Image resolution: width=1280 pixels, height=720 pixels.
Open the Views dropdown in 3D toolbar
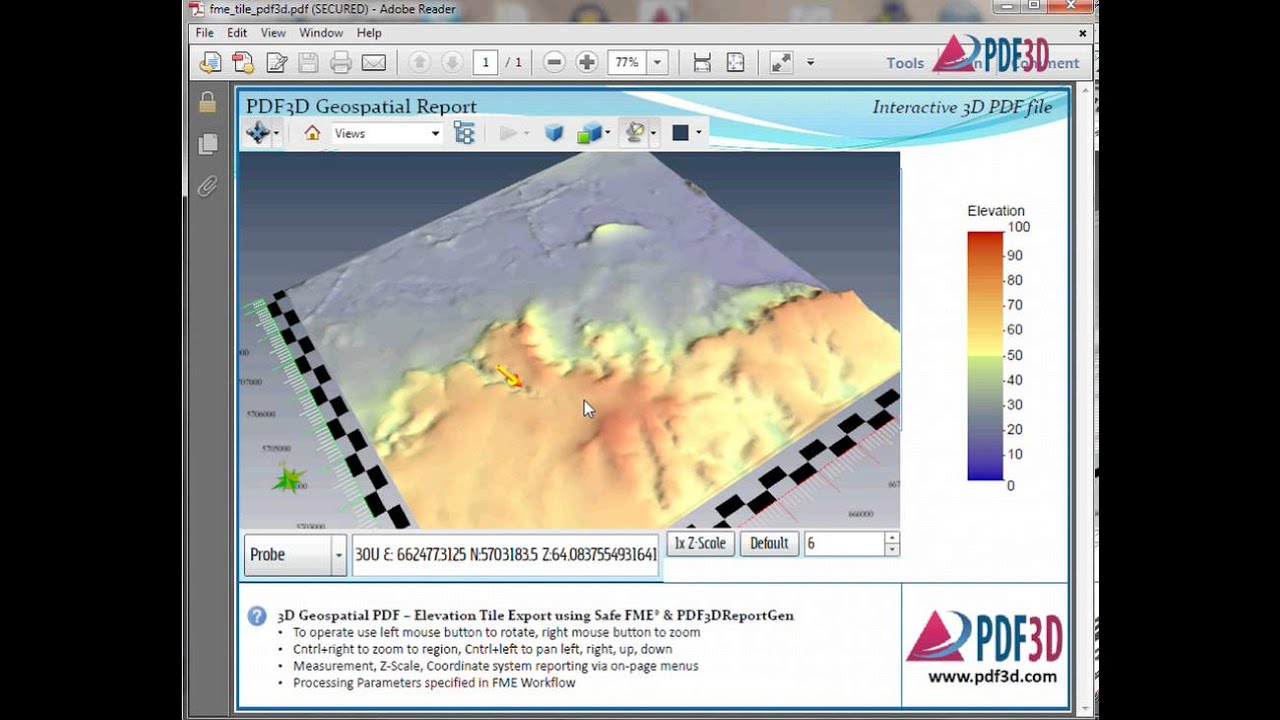point(387,133)
